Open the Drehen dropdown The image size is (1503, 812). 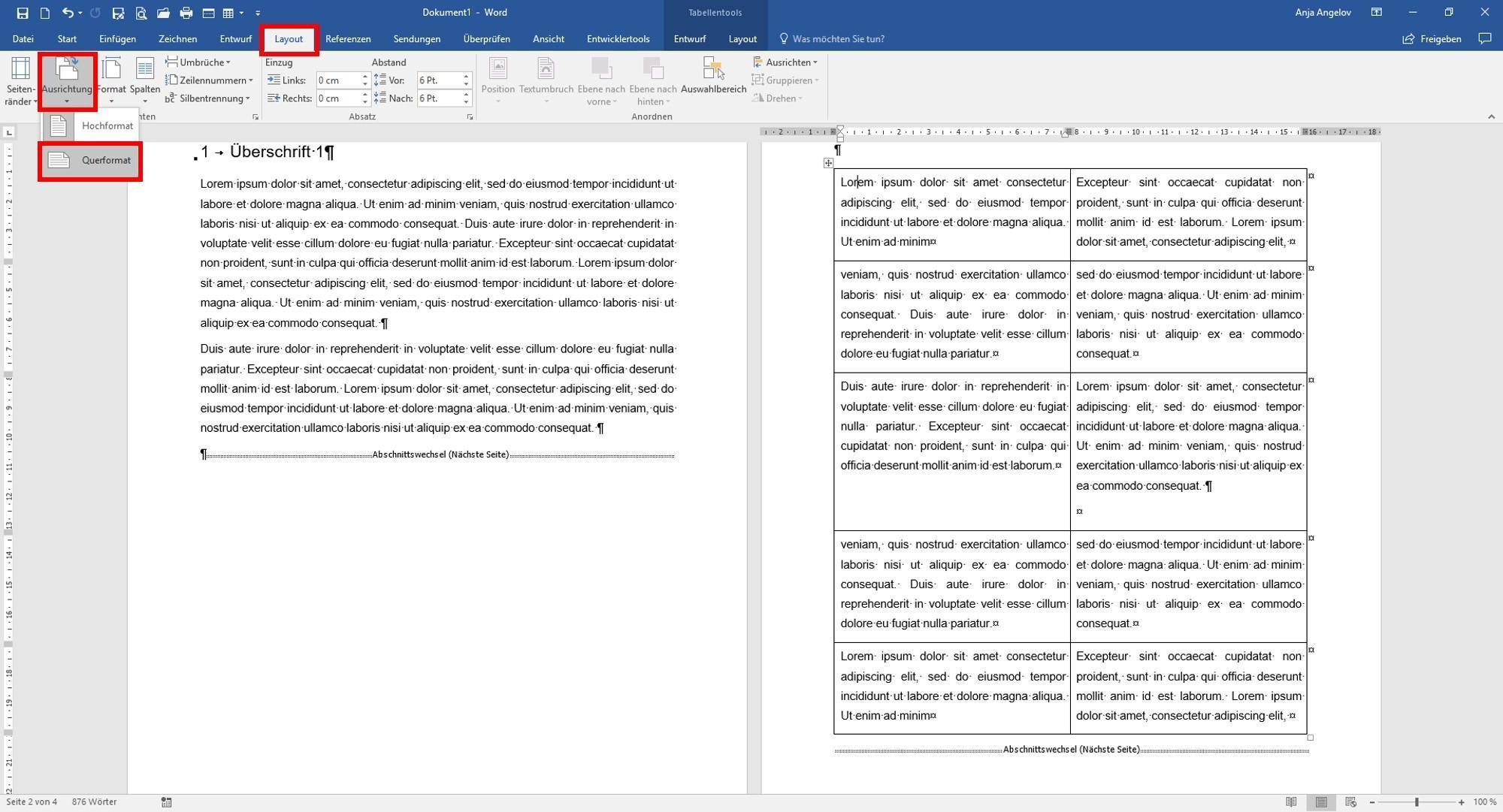(779, 98)
